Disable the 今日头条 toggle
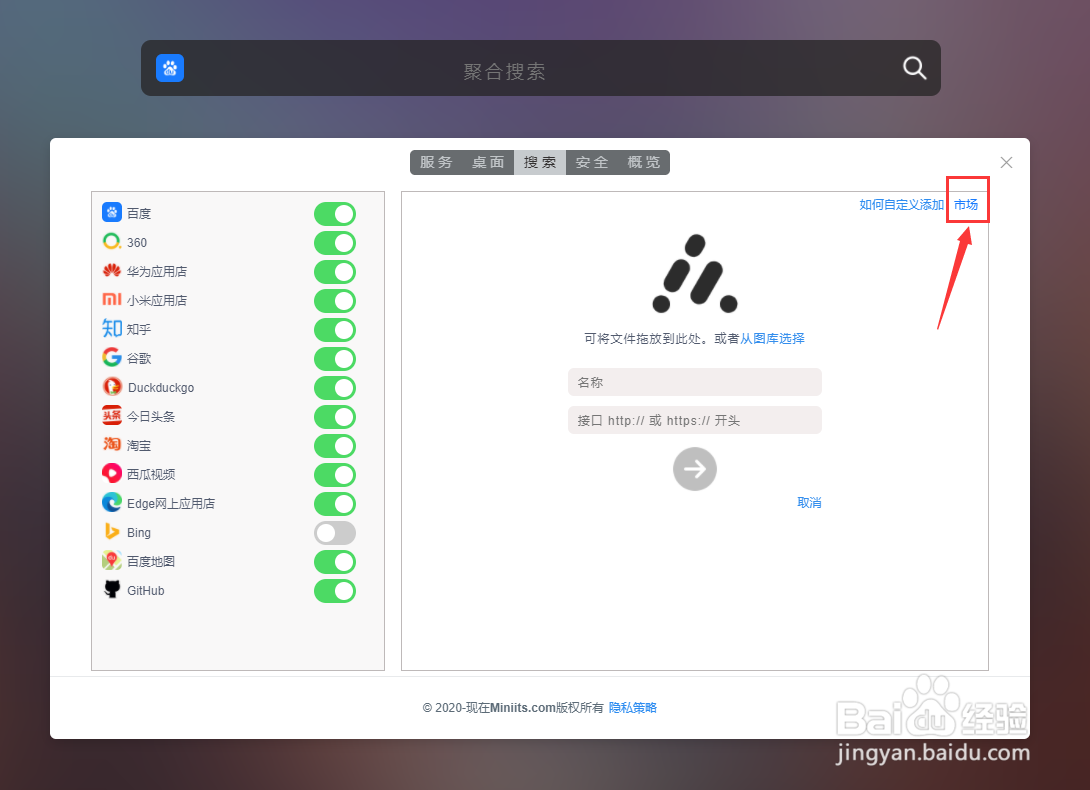 [x=335, y=417]
